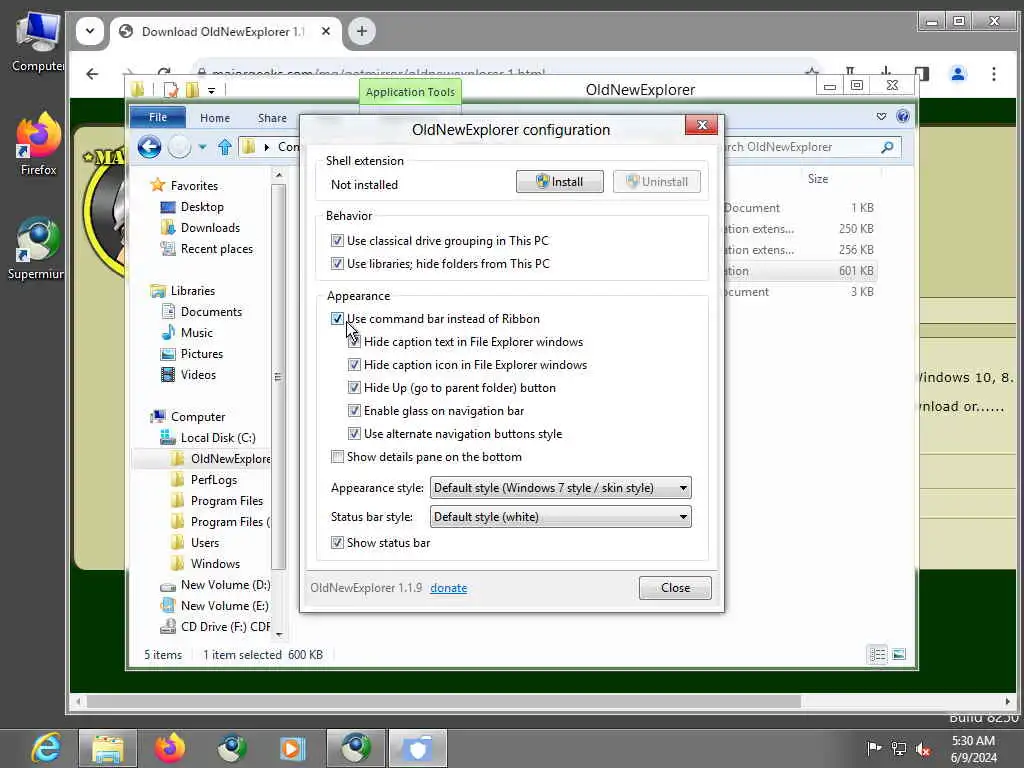Screen dimensions: 1024x768
Task: Click the Explorer search magnifier icon
Action: 887,147
